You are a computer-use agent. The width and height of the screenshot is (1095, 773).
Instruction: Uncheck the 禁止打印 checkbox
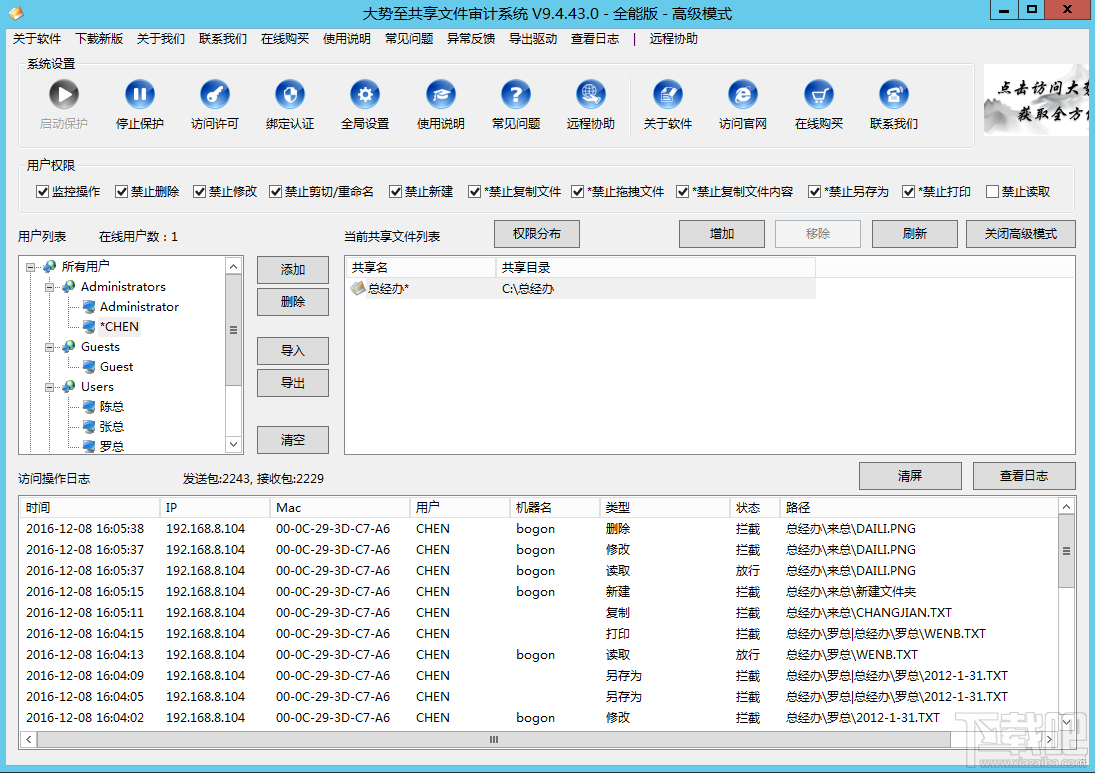click(x=906, y=191)
